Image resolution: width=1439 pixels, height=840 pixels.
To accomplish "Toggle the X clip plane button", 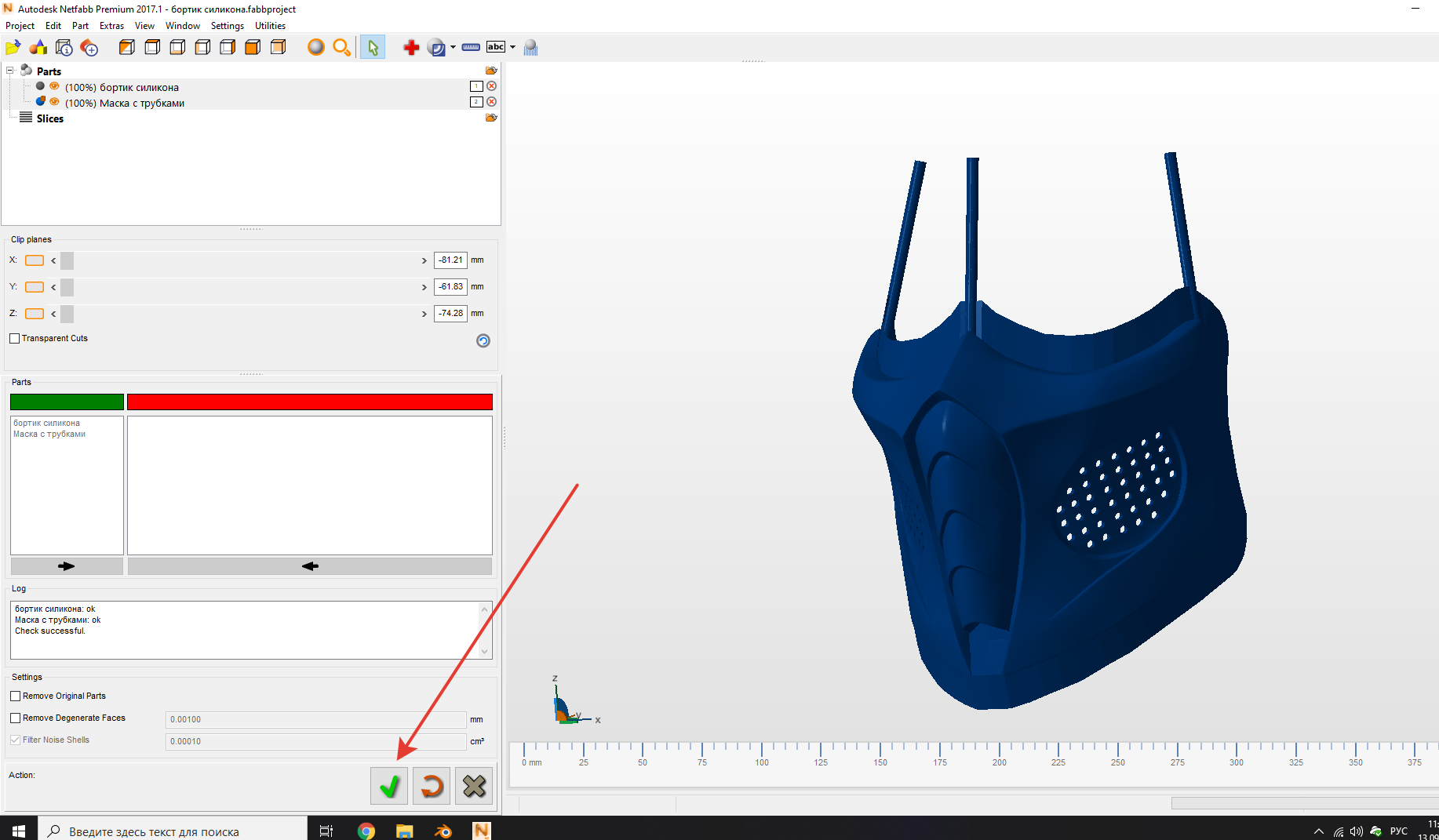I will pyautogui.click(x=35, y=260).
